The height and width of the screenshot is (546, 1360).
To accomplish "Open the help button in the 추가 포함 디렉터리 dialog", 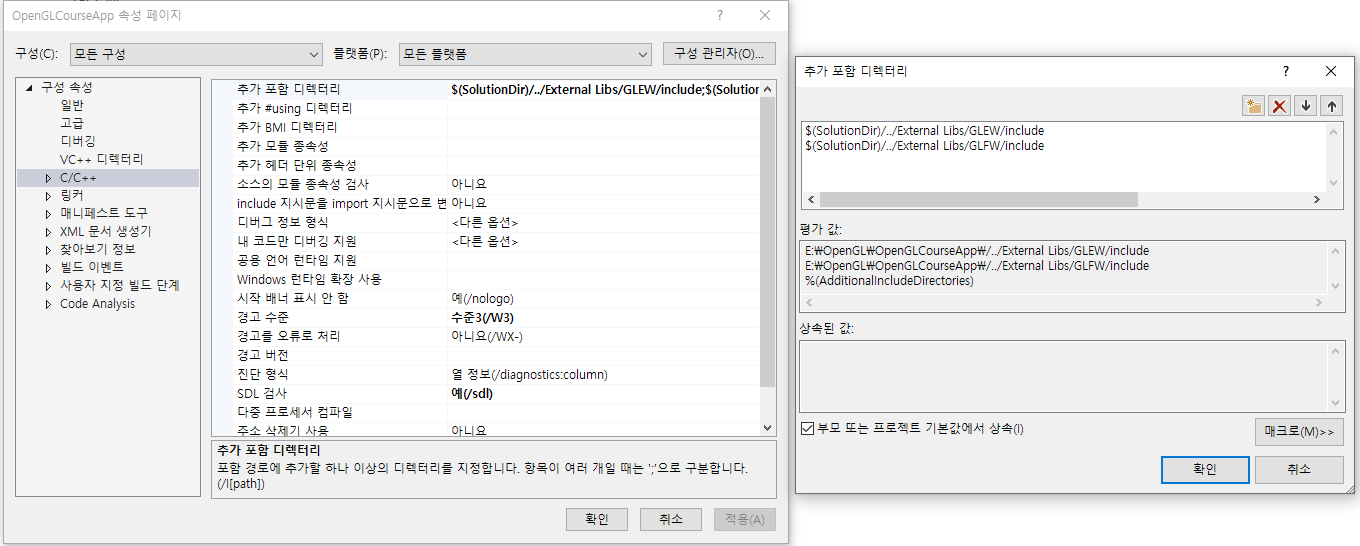I will click(1286, 71).
